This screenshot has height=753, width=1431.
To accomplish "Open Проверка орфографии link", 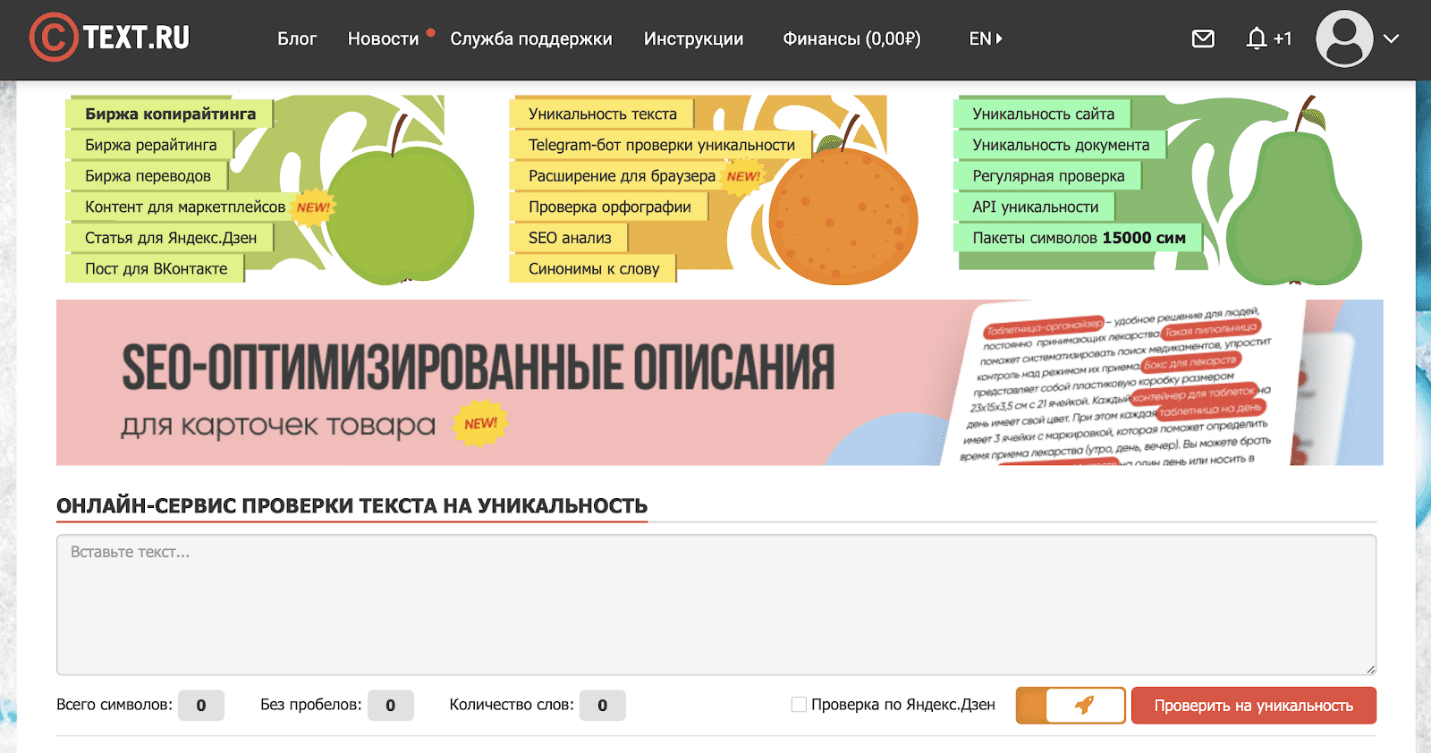I will (609, 207).
